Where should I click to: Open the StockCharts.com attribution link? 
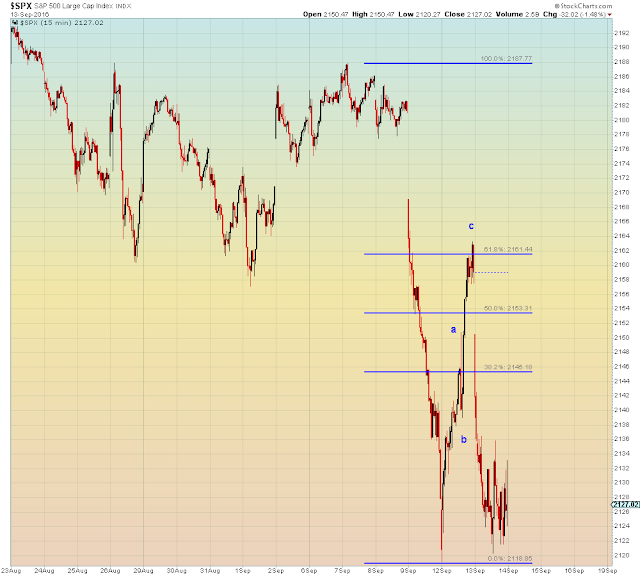[583, 6]
